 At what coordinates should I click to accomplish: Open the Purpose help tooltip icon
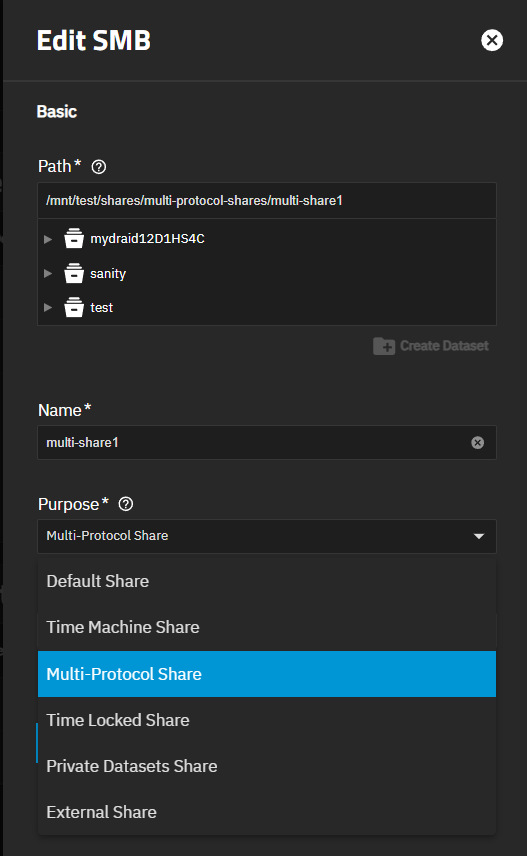coord(126,504)
